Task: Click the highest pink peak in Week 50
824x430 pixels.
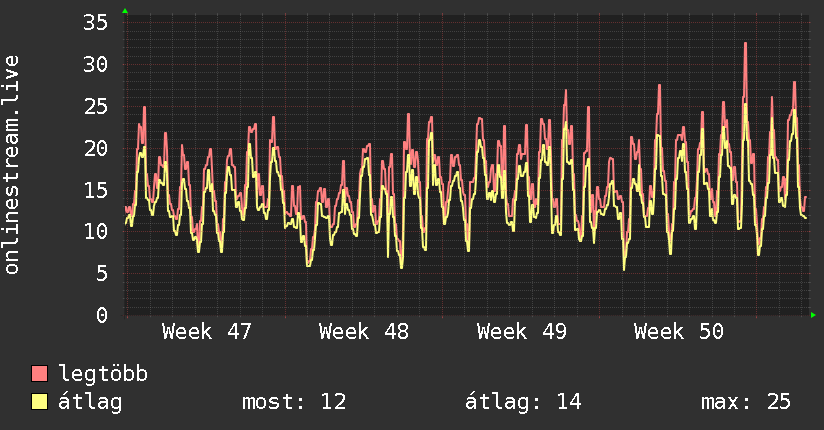Action: point(745,44)
